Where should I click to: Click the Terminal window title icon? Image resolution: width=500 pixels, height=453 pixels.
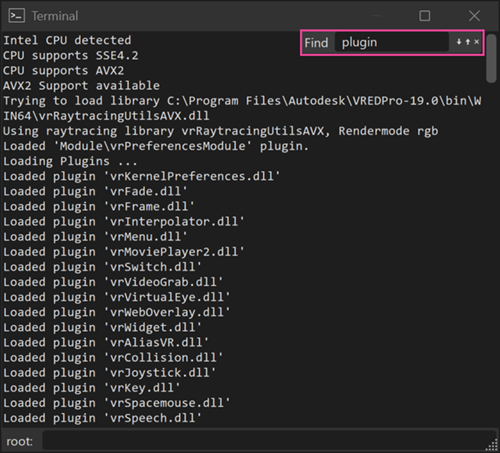17,16
